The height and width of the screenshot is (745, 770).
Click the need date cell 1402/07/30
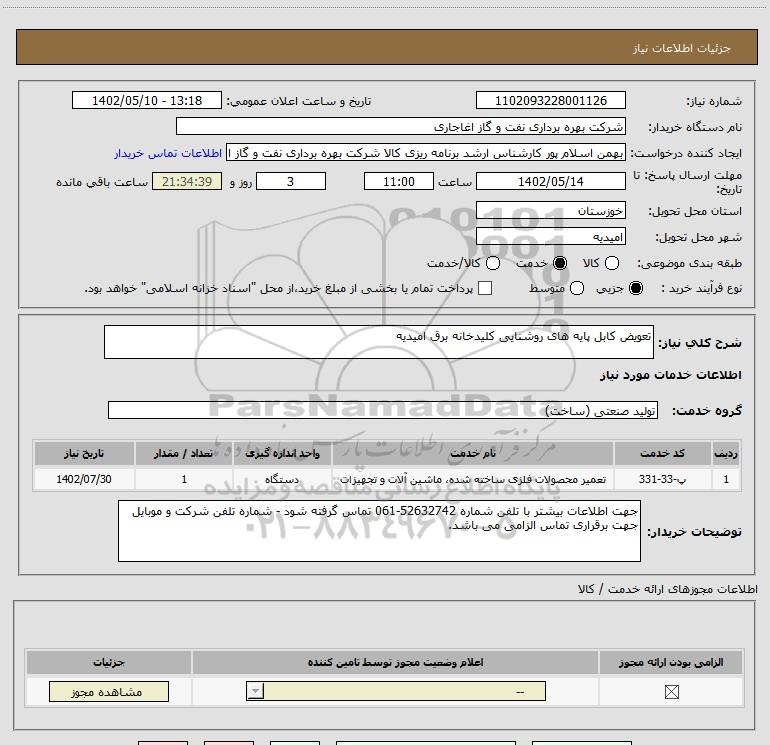coord(84,479)
